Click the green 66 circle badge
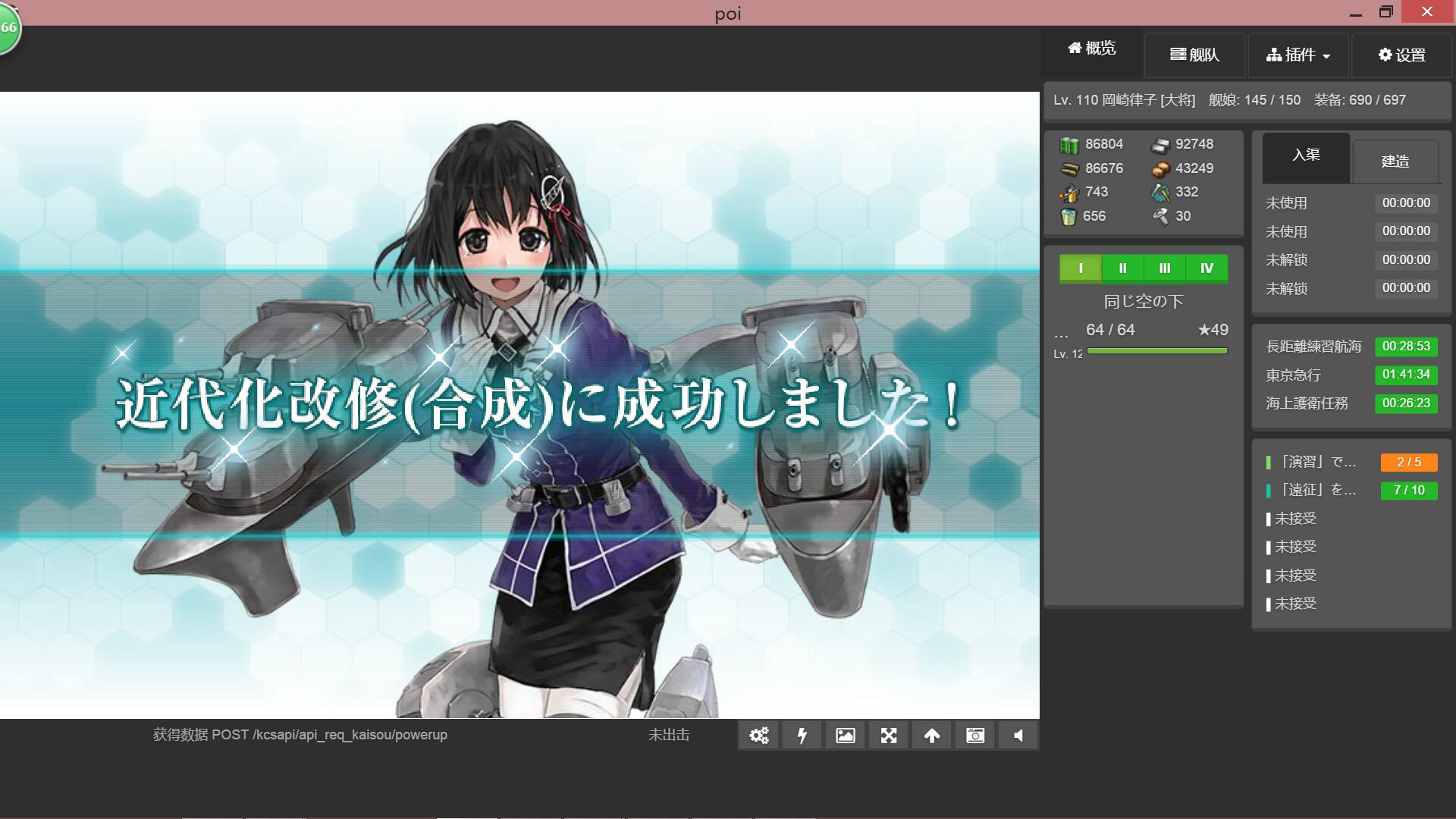The height and width of the screenshot is (819, 1456). (8, 28)
